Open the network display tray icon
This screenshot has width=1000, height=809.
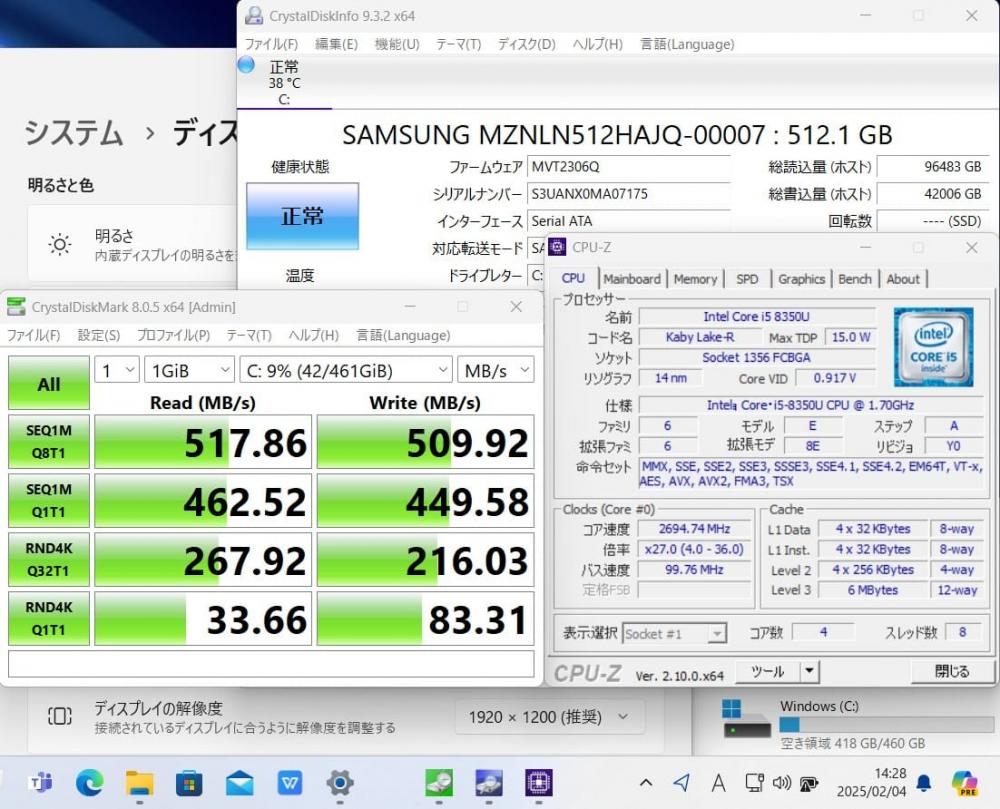point(754,782)
